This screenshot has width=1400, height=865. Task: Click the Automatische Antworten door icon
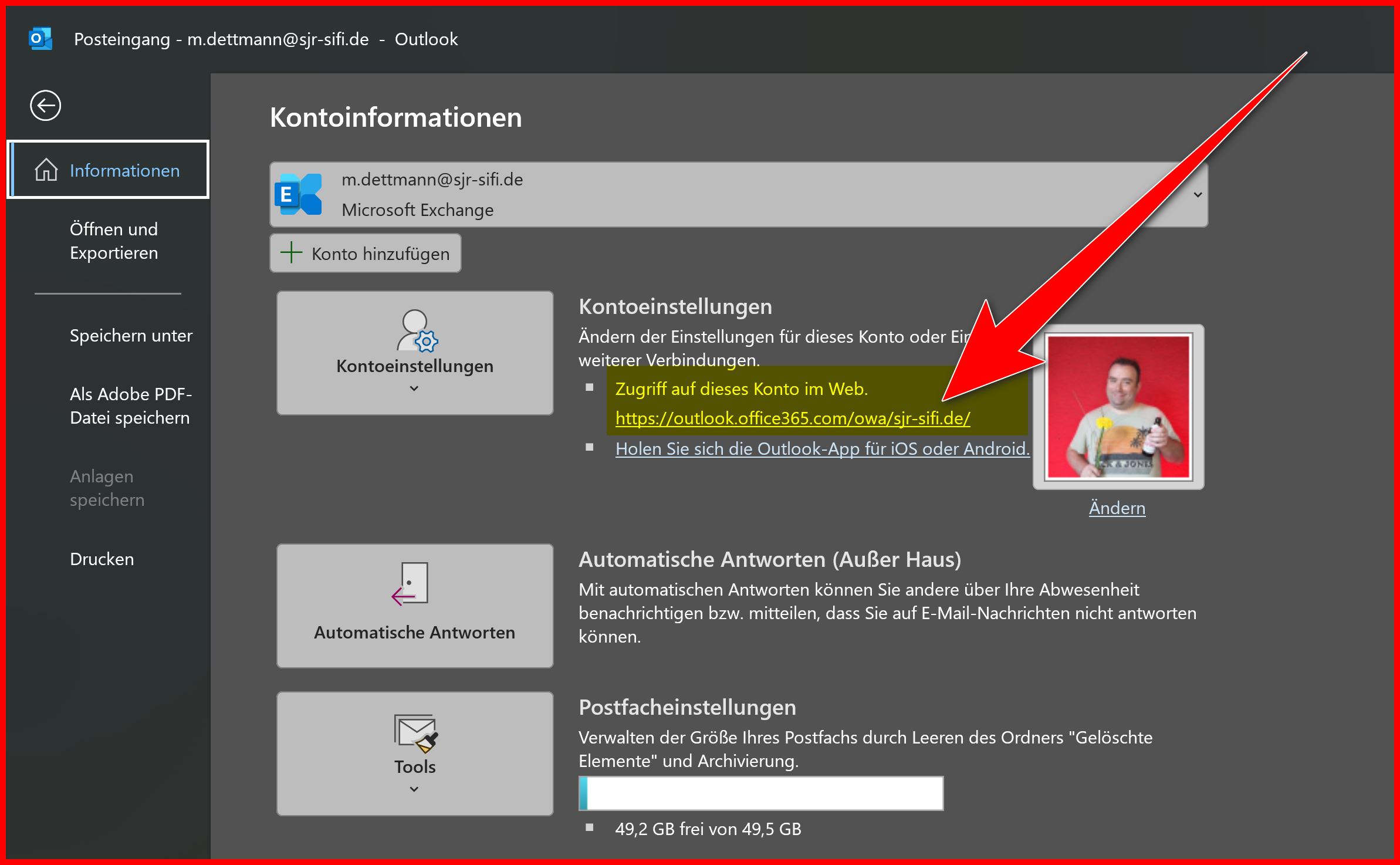click(x=411, y=583)
